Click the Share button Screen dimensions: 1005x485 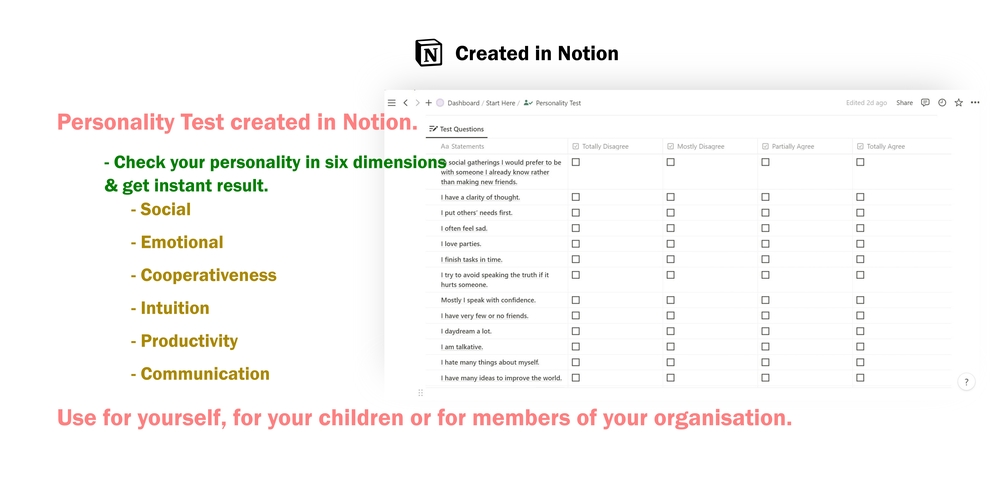click(x=904, y=103)
